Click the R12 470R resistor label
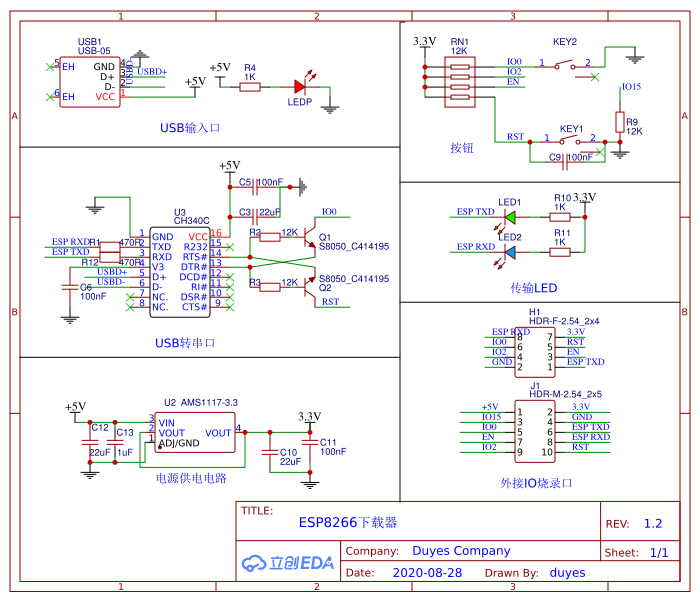The image size is (700, 602). click(x=111, y=263)
